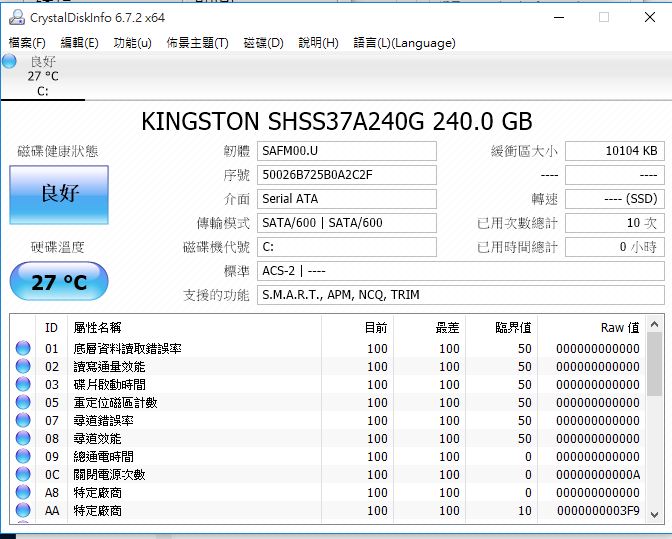Open the 編輯(E) menu
The width and height of the screenshot is (672, 539).
click(80, 43)
